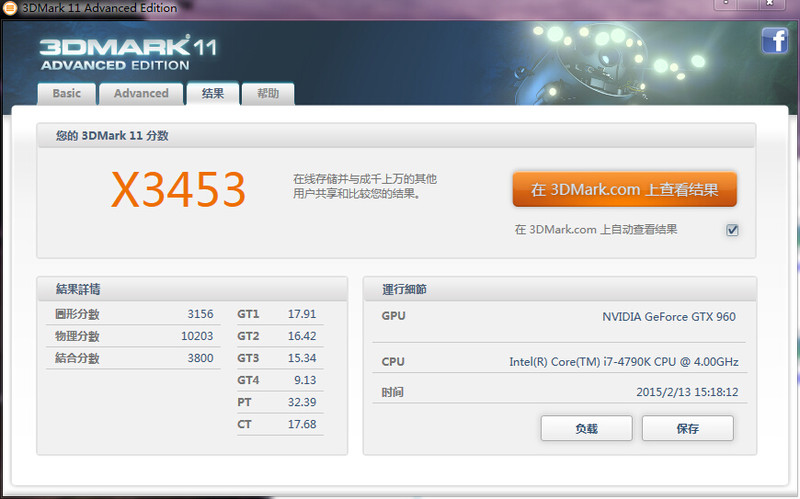Click the GPU name NVIDIA GeForce GTX 960
Image resolution: width=800 pixels, height=499 pixels.
pyautogui.click(x=669, y=317)
